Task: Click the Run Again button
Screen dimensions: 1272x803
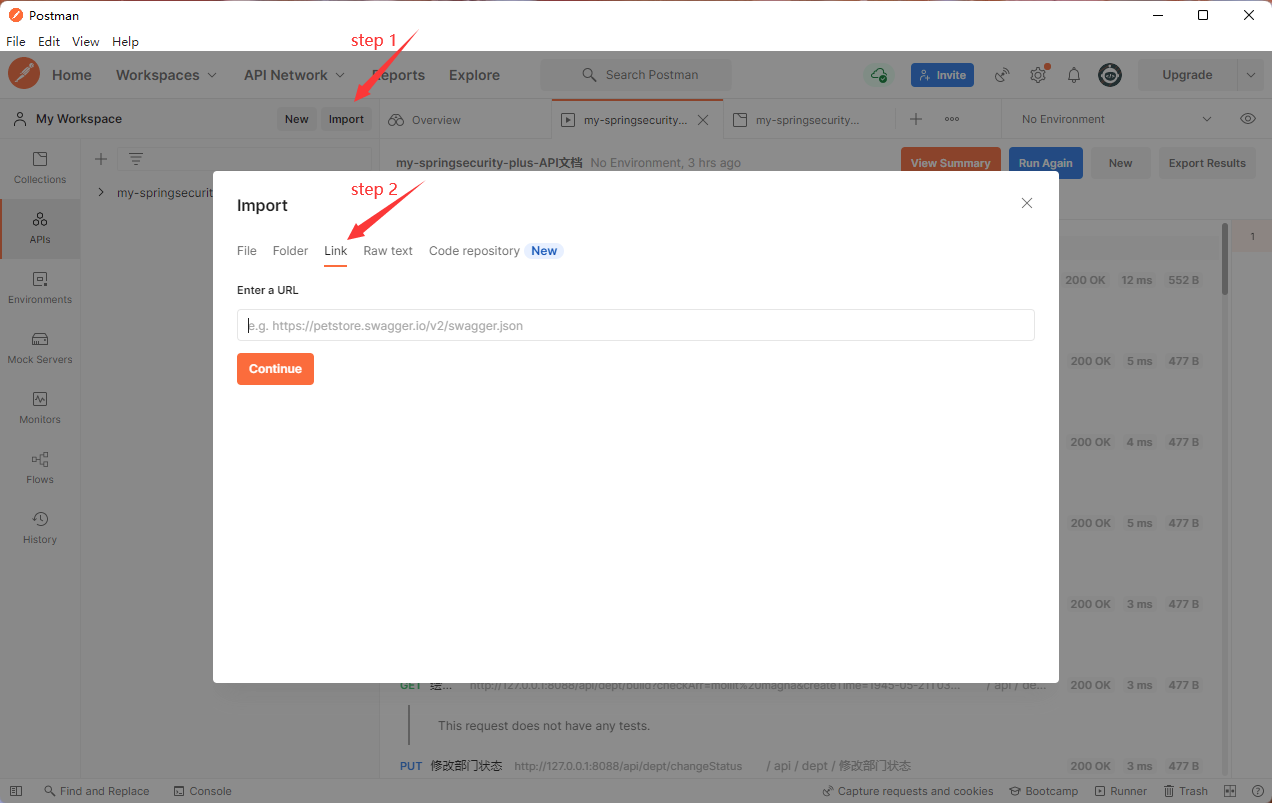Action: point(1045,163)
